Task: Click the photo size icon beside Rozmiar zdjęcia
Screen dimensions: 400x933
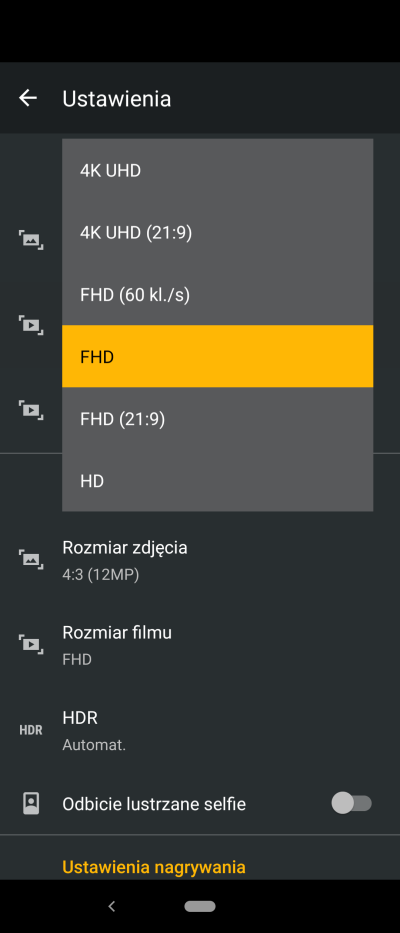Action: click(x=30, y=561)
